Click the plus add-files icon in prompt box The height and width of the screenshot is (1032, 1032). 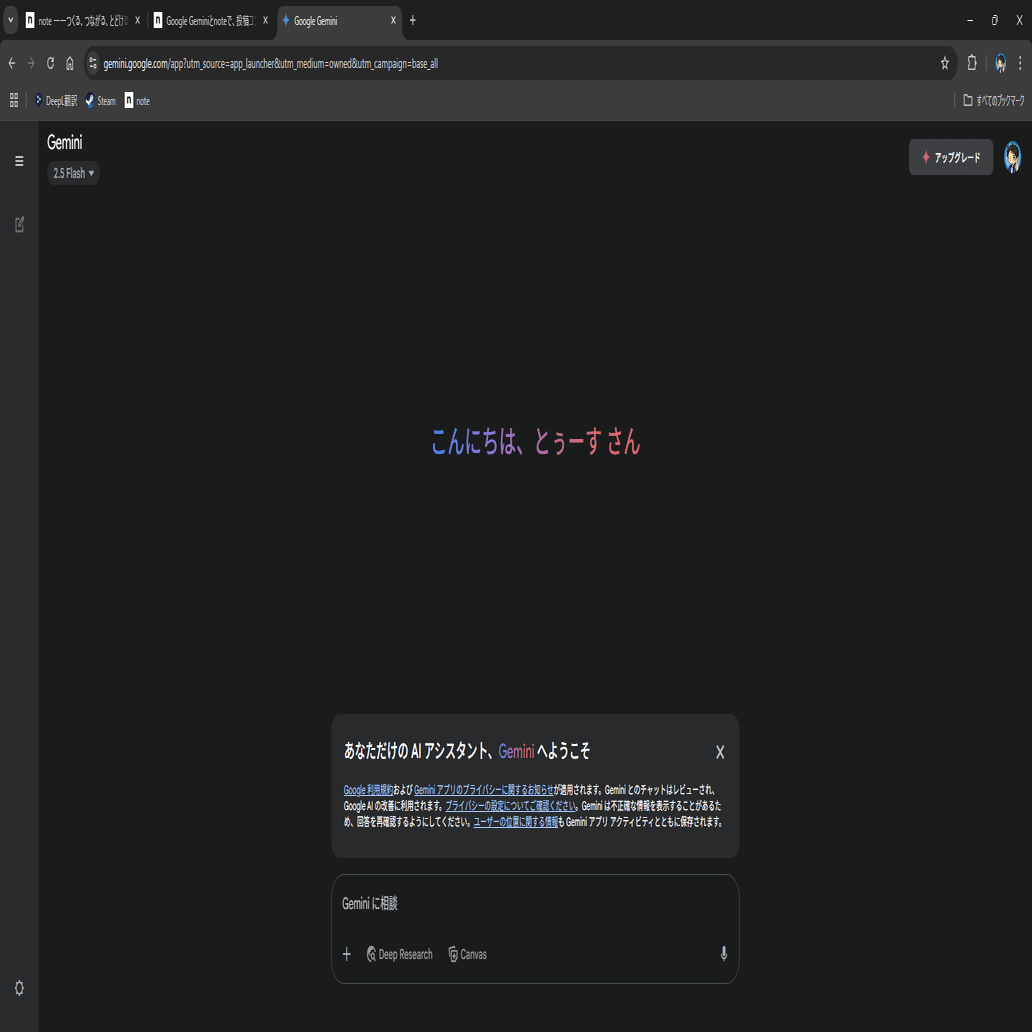347,954
